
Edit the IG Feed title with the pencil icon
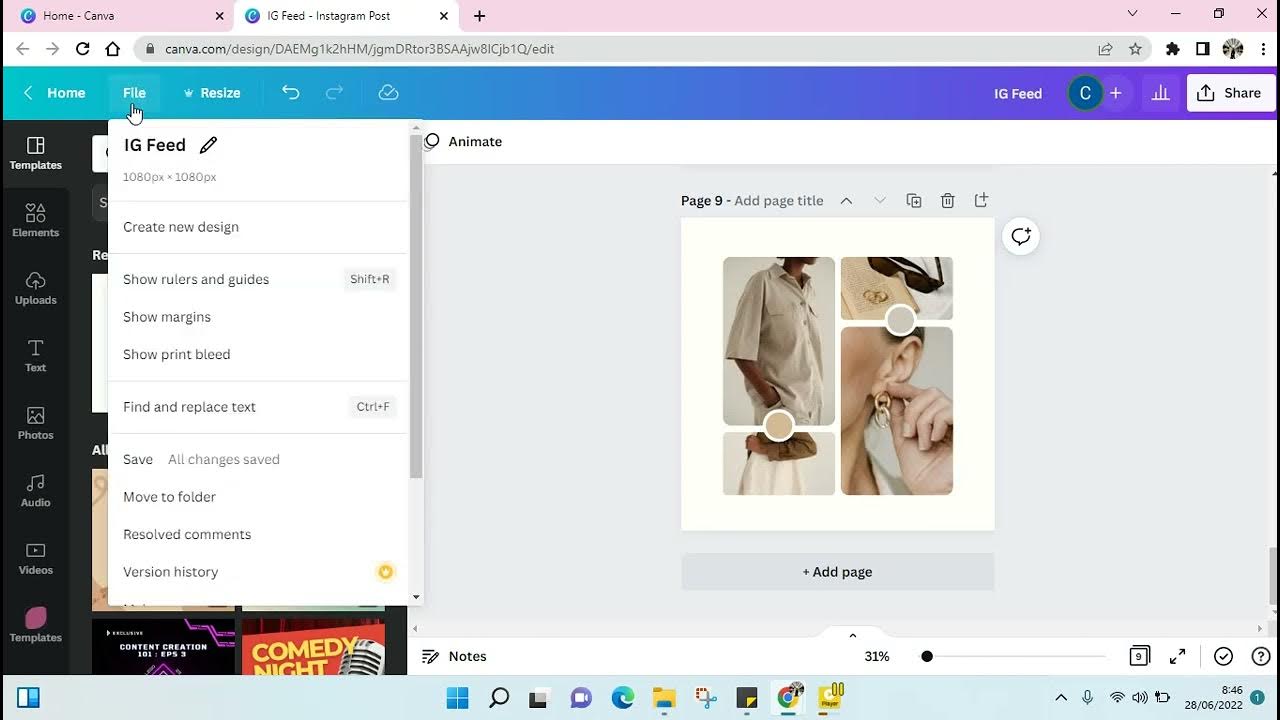click(208, 145)
